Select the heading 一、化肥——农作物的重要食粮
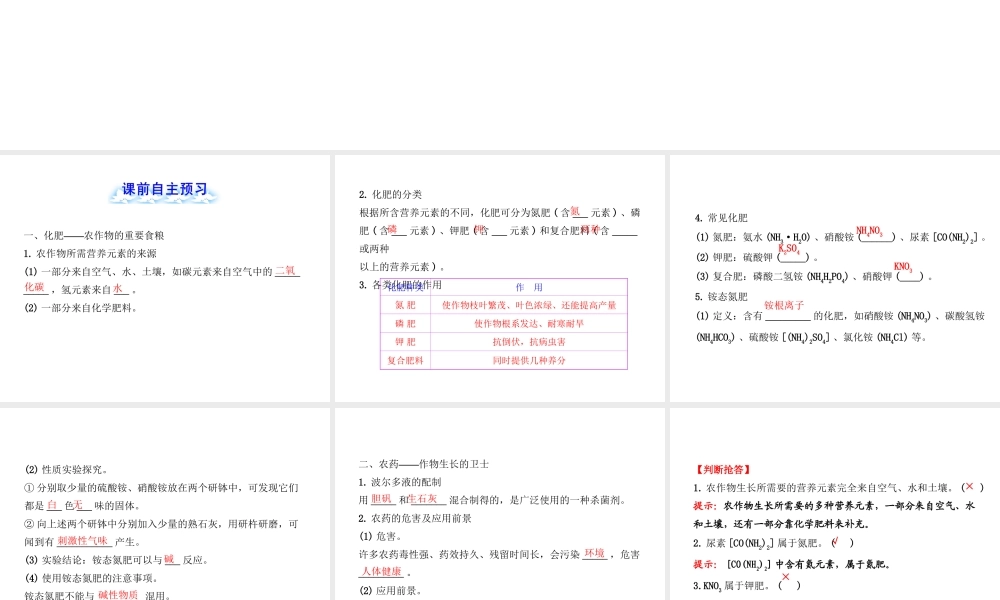The image size is (1000, 600). coord(94,235)
